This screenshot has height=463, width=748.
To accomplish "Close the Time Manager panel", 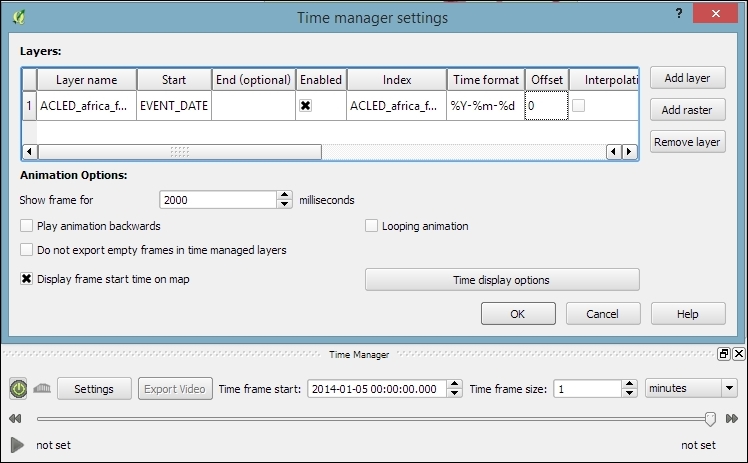I will (x=739, y=354).
